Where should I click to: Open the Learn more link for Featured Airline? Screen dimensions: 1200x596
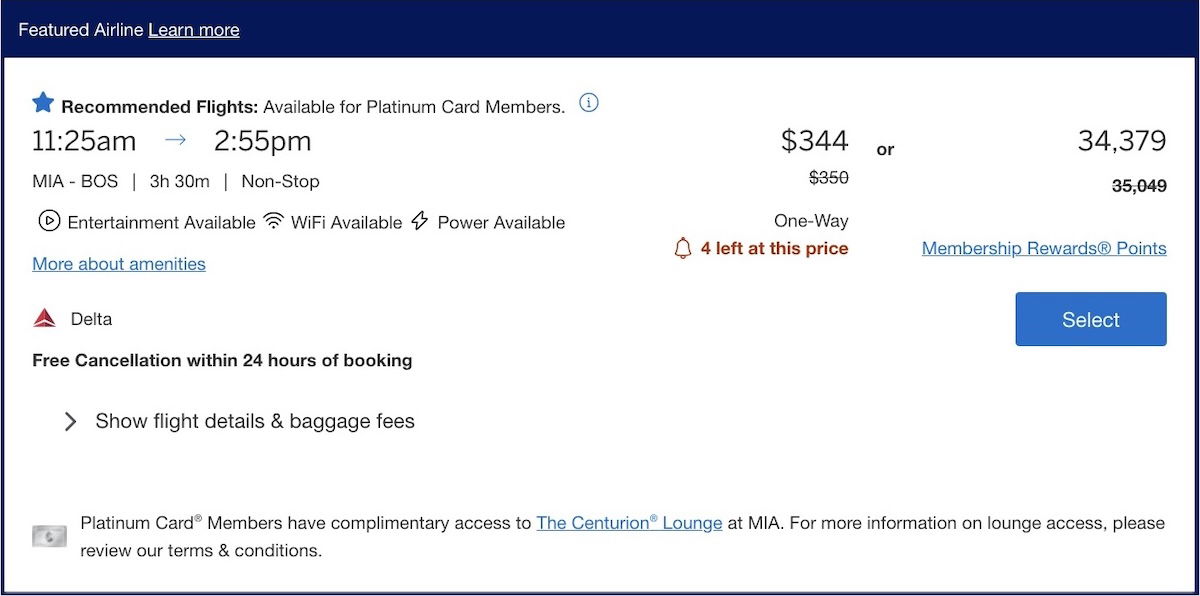(194, 30)
